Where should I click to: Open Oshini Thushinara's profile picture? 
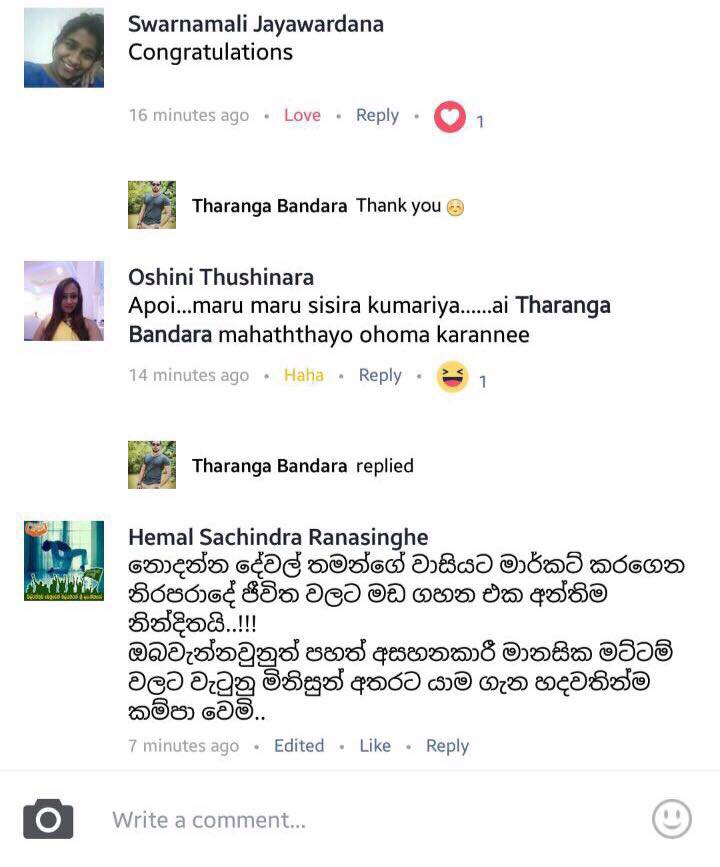64,301
